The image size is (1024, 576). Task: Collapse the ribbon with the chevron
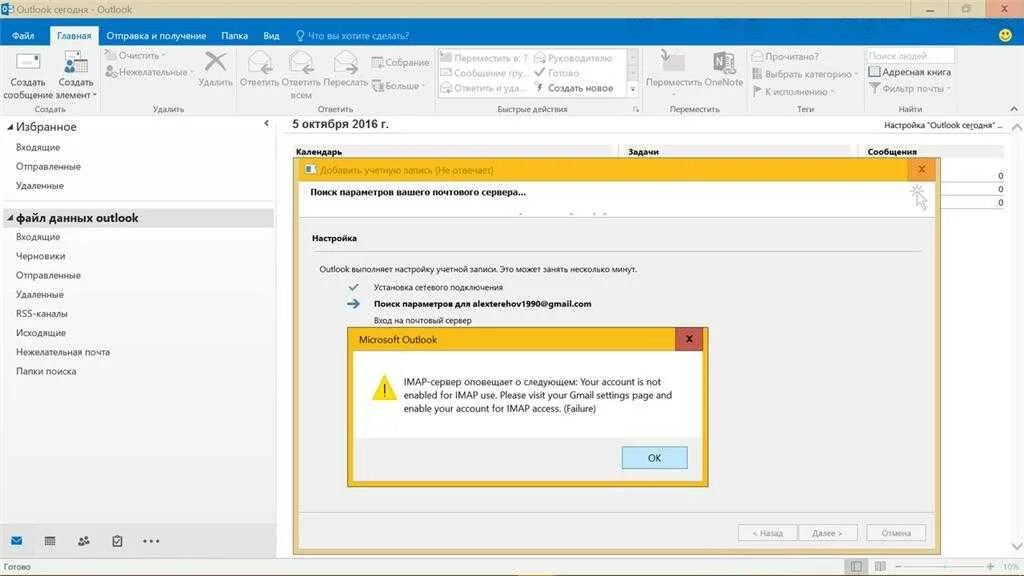click(x=1014, y=108)
